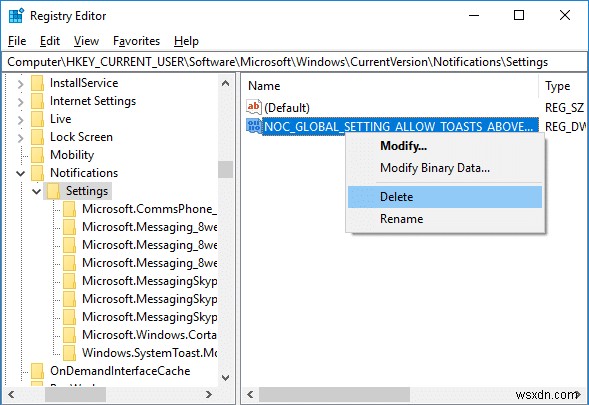The image size is (589, 405).
Task: Expand the Lock Screen tree node
Action: tap(21, 138)
